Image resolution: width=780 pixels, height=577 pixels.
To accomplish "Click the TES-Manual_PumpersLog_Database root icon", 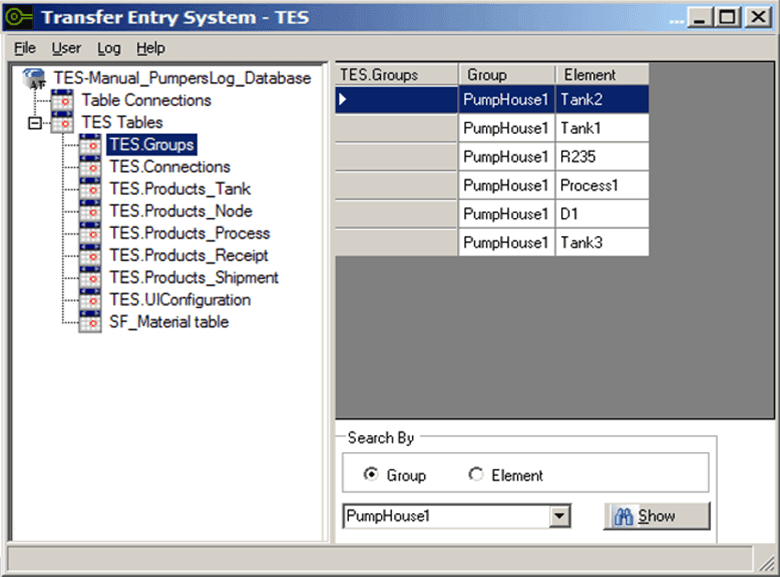I will tap(35, 79).
